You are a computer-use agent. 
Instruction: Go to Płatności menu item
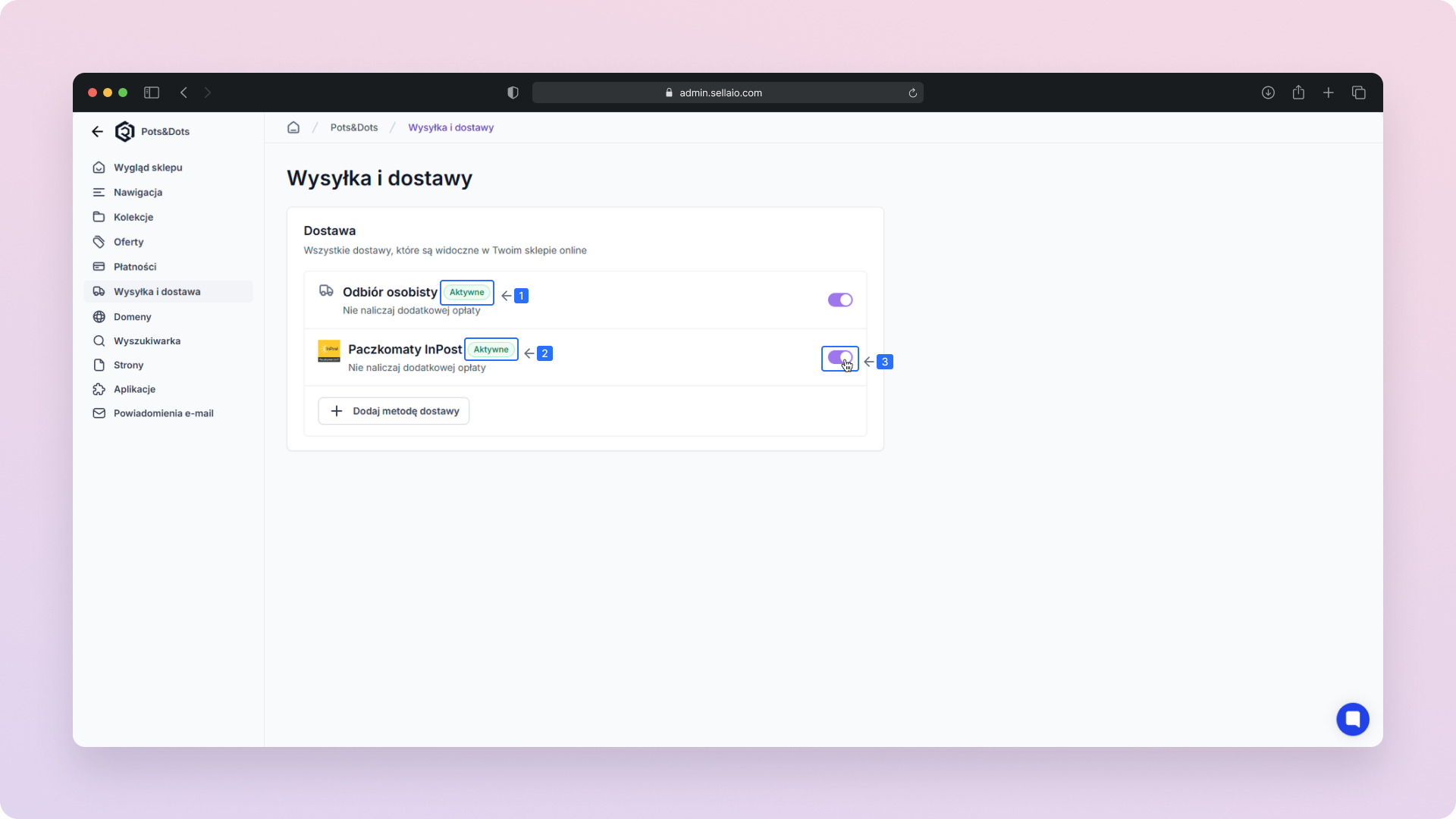coord(135,267)
